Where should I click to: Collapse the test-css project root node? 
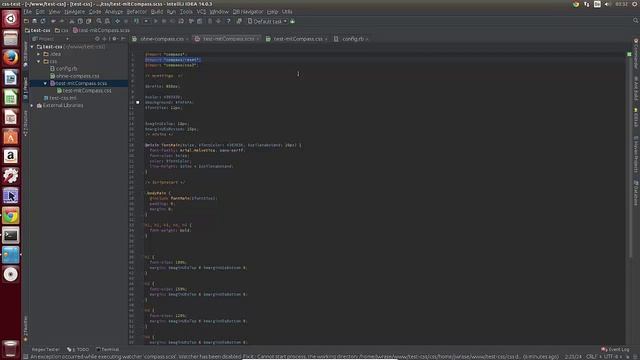(x=32, y=47)
